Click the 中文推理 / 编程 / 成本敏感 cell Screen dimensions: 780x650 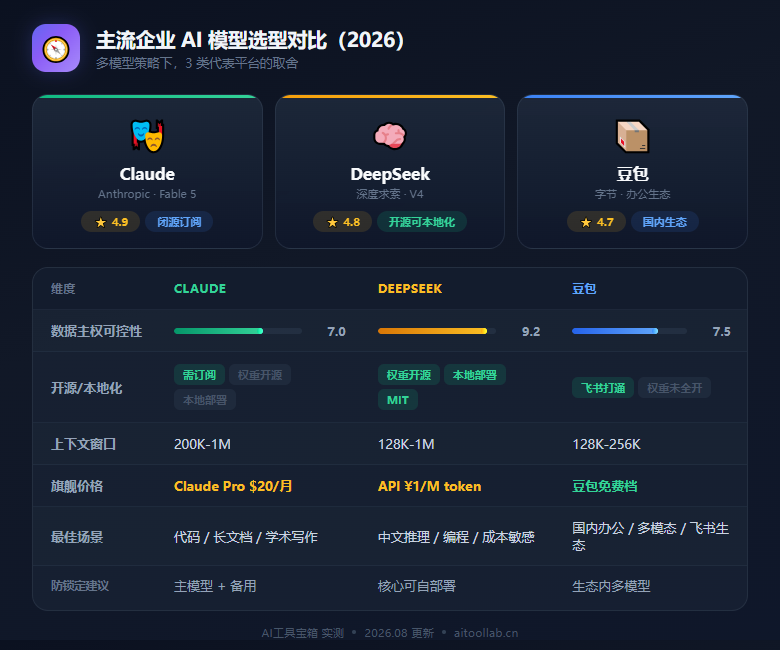point(456,537)
